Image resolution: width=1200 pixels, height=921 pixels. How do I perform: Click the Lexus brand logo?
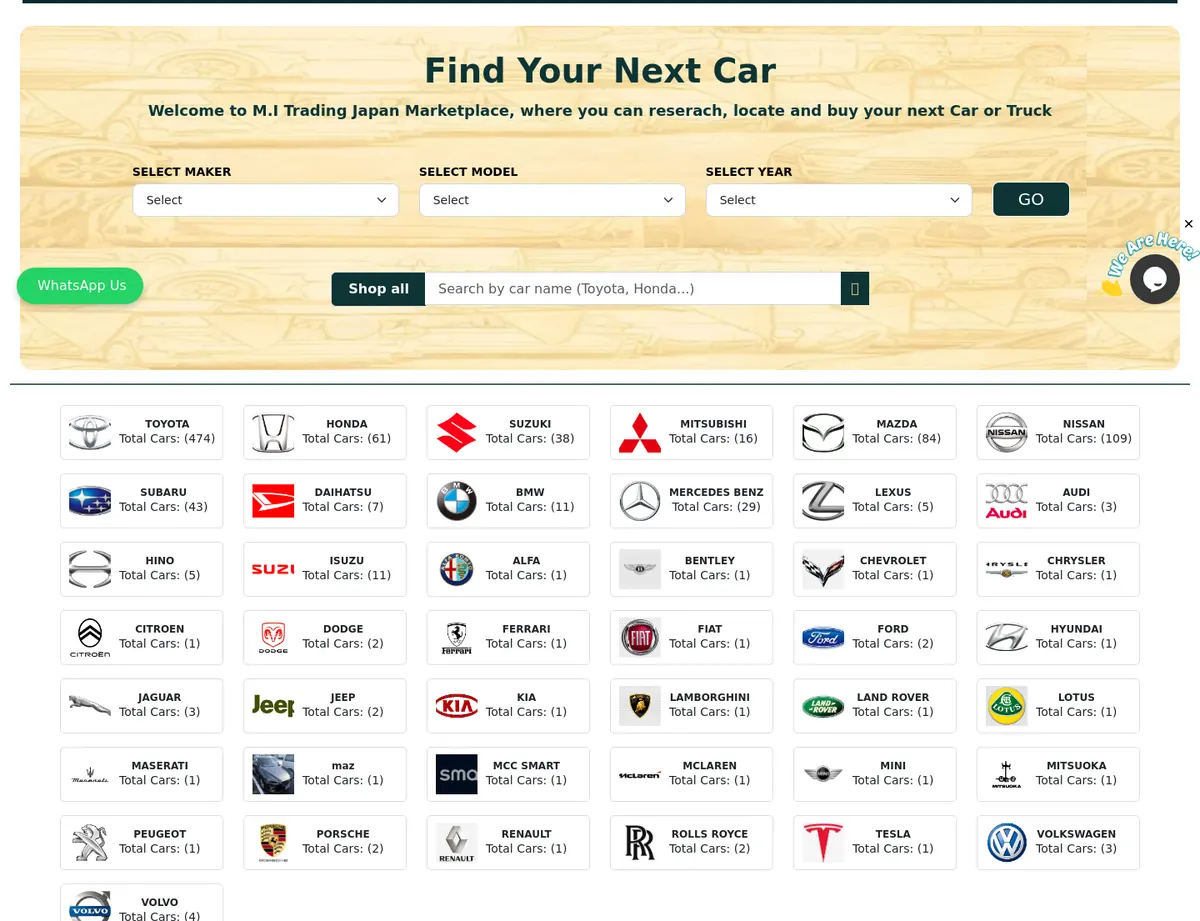pyautogui.click(x=823, y=501)
